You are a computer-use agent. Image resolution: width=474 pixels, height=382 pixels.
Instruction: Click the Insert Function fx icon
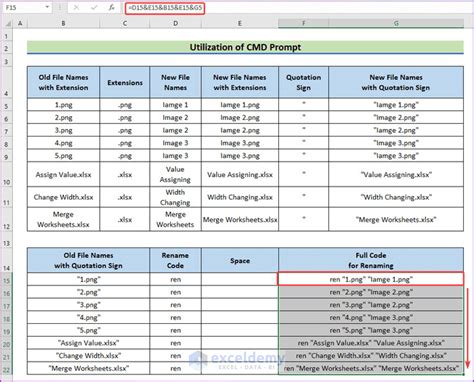pyautogui.click(x=112, y=7)
